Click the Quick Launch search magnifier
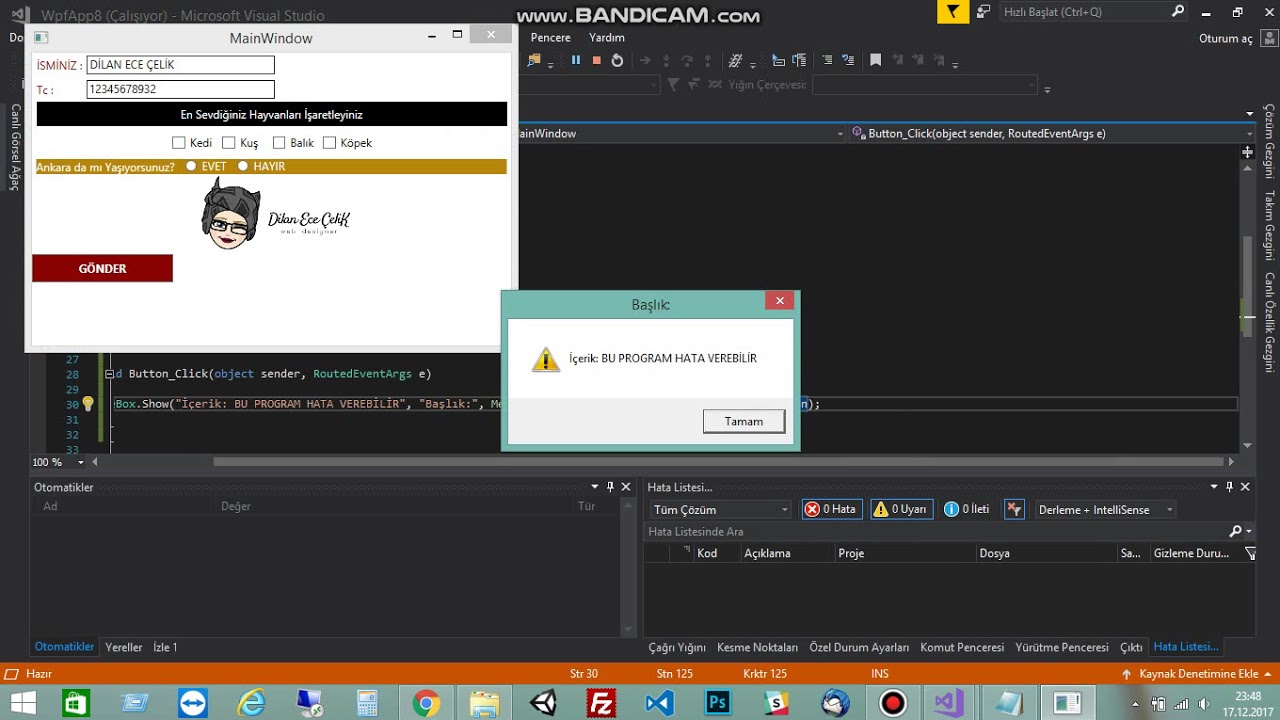This screenshot has height=720, width=1280. coord(1178,12)
